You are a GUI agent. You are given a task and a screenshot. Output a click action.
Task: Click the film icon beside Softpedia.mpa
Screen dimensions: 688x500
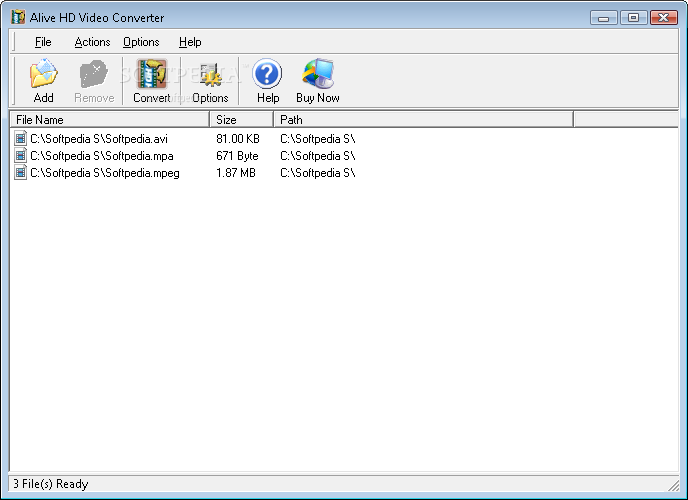click(20, 156)
